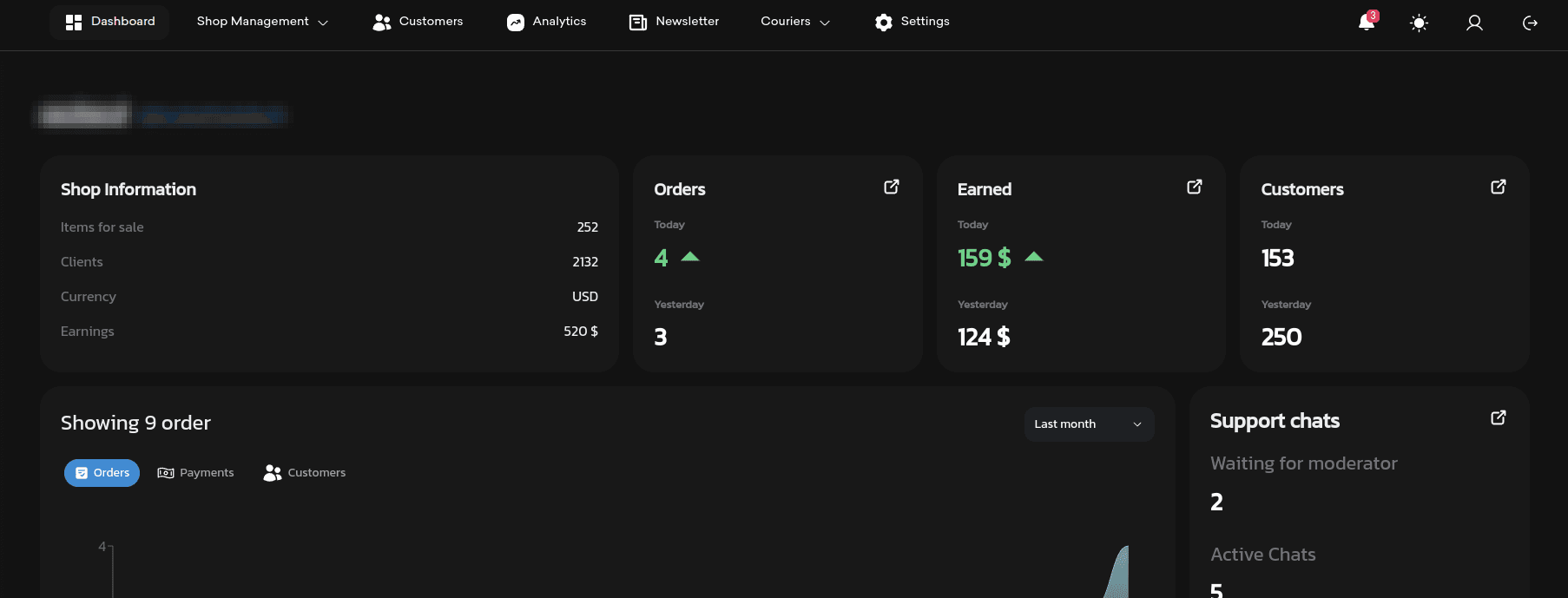Click the Support chats heading
Screen dimensions: 1568x598
1275,421
